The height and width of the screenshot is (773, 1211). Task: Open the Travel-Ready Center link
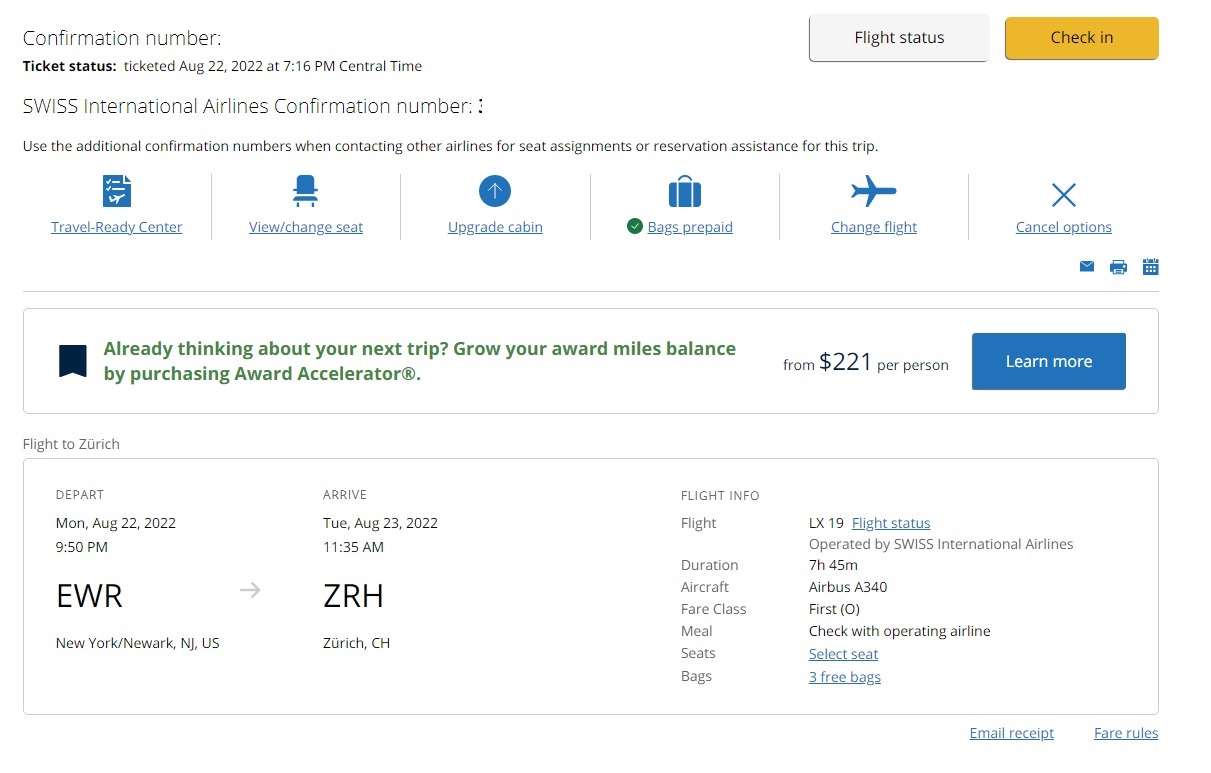[x=117, y=227]
